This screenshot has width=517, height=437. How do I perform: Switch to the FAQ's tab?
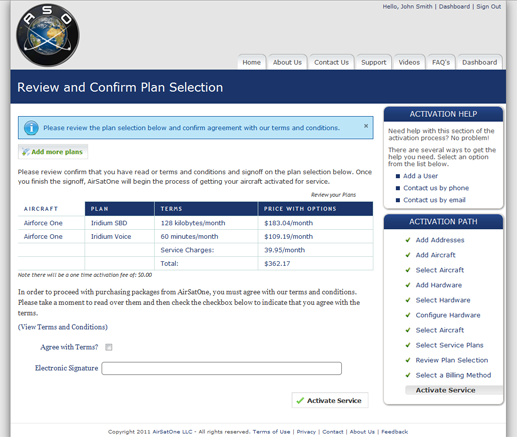tap(441, 62)
